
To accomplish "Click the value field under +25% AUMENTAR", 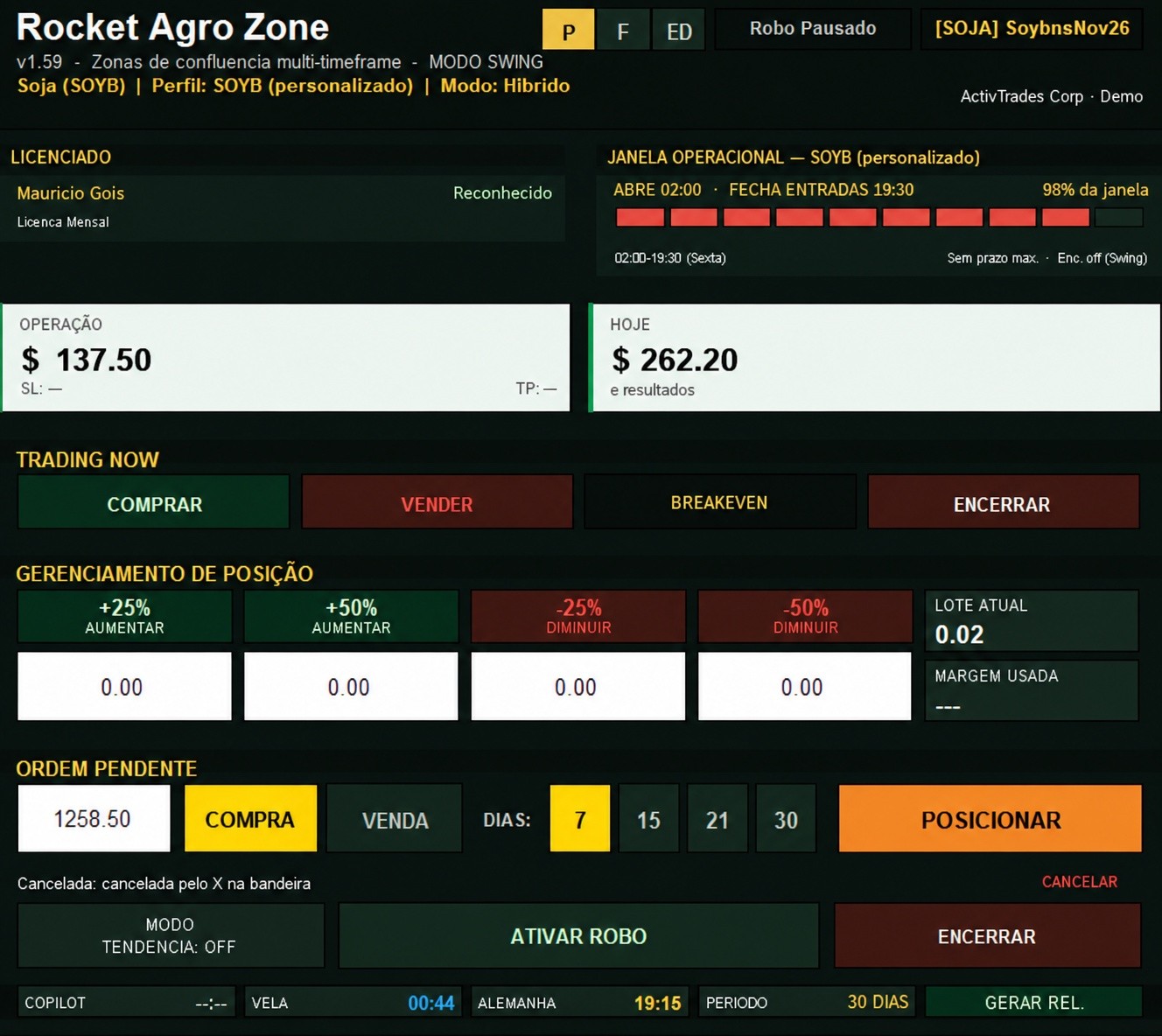I will pyautogui.click(x=125, y=686).
